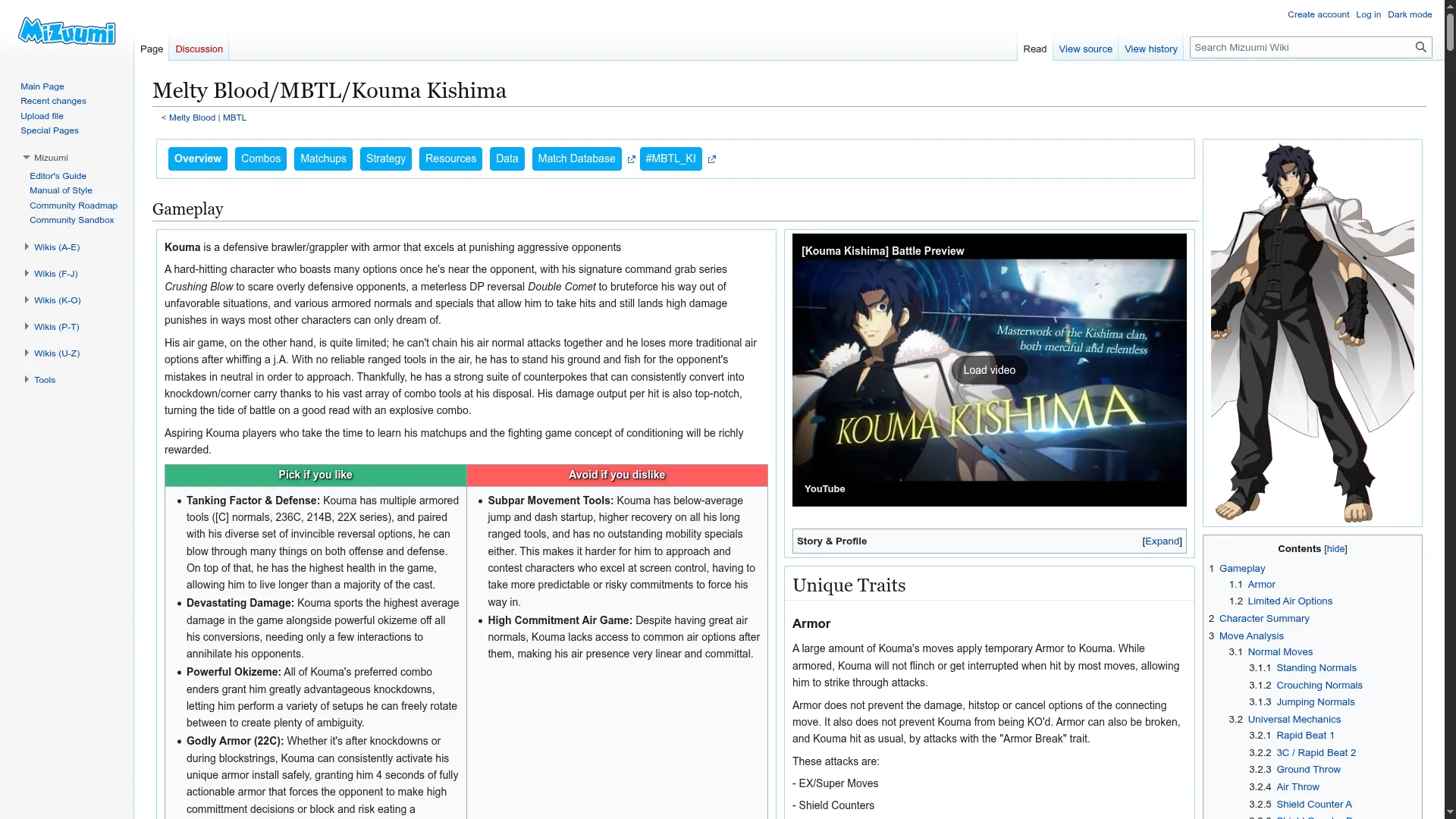The image size is (1456, 819).
Task: Click external link icon after #MBTL_KI
Action: click(711, 159)
